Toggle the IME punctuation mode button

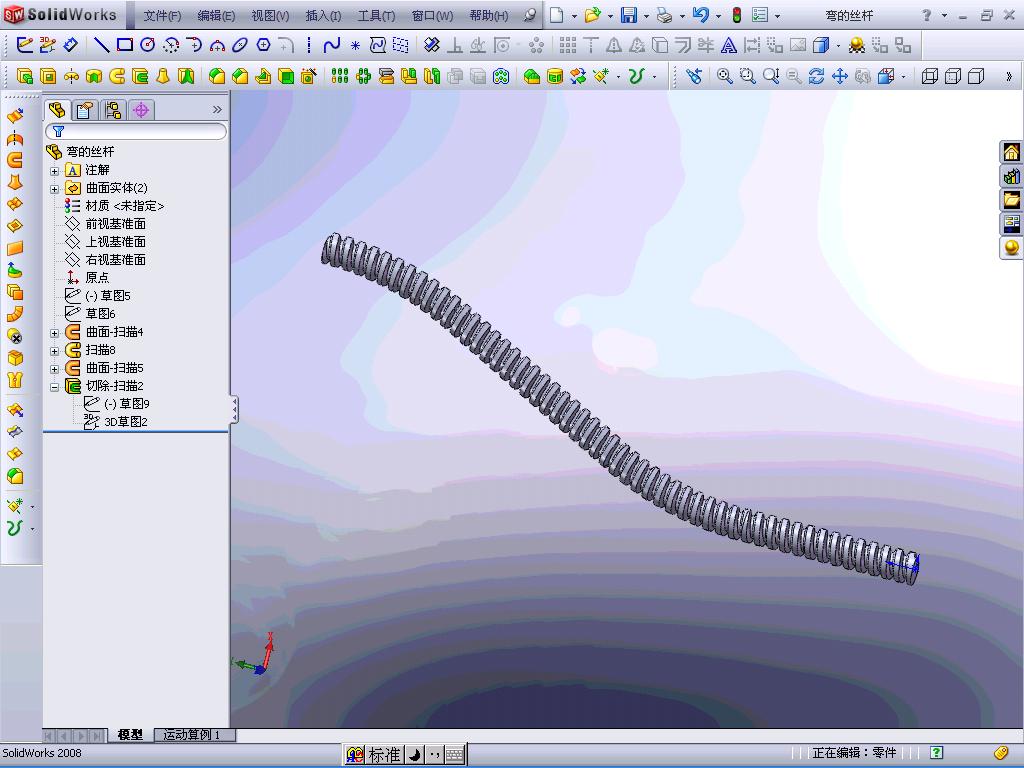tap(434, 756)
